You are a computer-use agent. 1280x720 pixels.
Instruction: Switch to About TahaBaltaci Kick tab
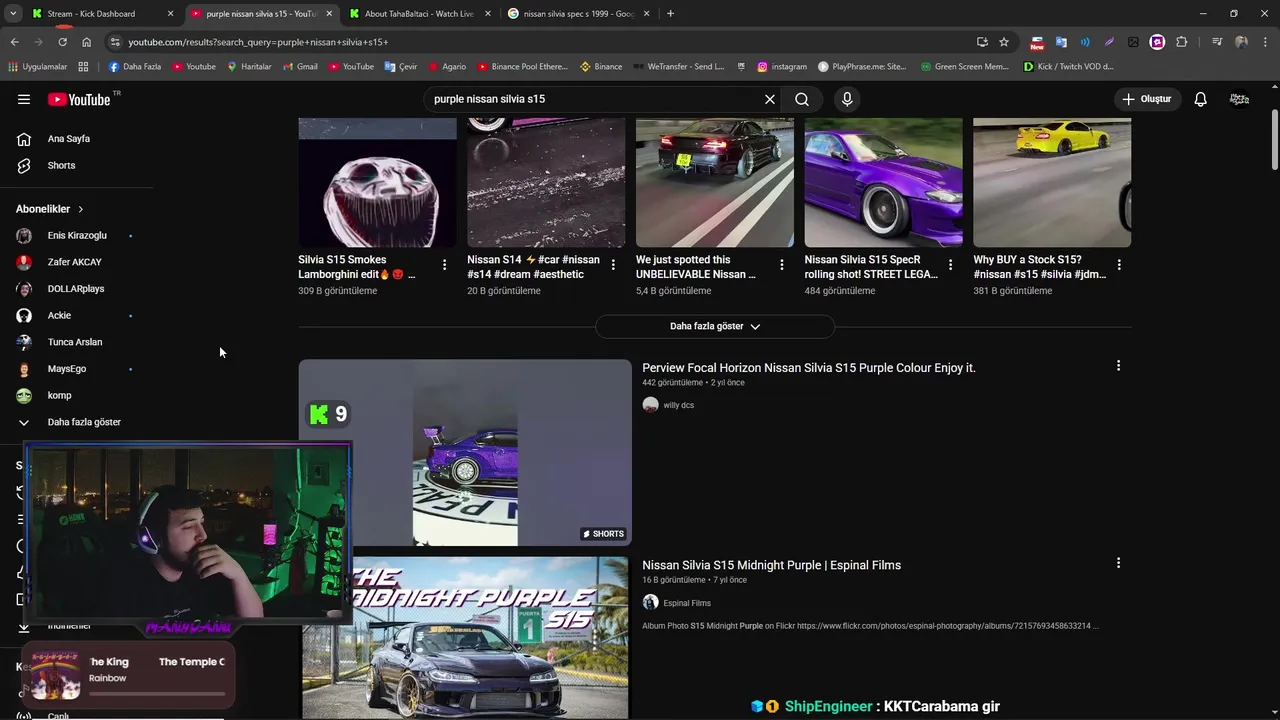[x=419, y=14]
